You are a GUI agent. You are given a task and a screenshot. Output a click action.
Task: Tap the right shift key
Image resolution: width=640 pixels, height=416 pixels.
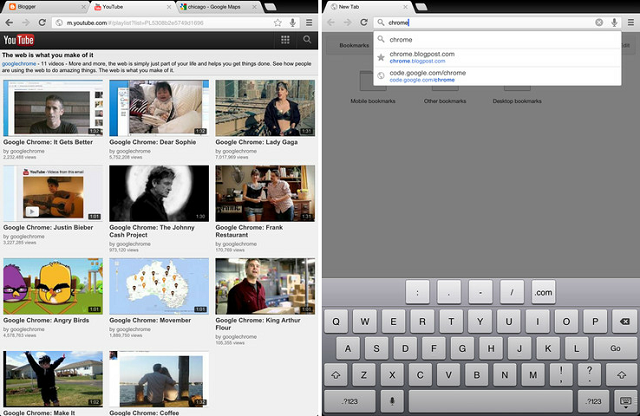(621, 375)
